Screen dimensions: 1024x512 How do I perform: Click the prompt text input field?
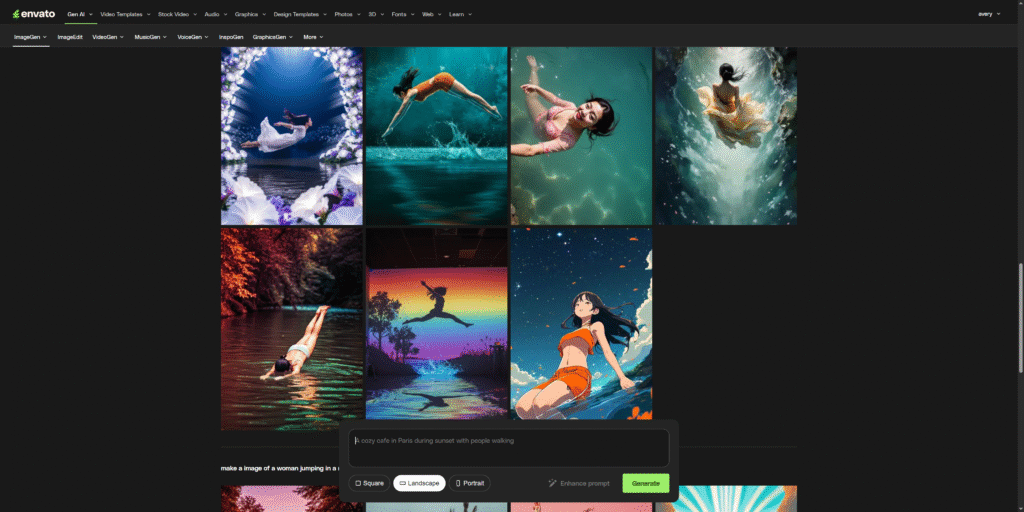pyautogui.click(x=509, y=447)
